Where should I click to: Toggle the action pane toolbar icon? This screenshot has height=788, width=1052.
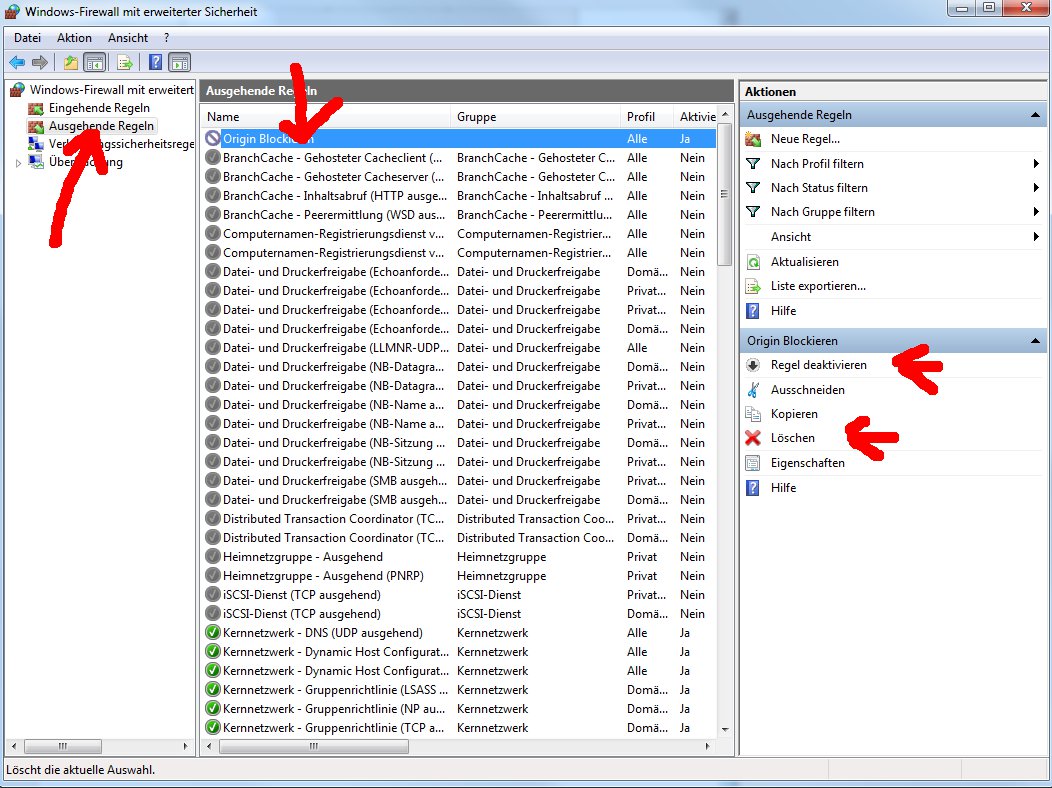(x=180, y=63)
